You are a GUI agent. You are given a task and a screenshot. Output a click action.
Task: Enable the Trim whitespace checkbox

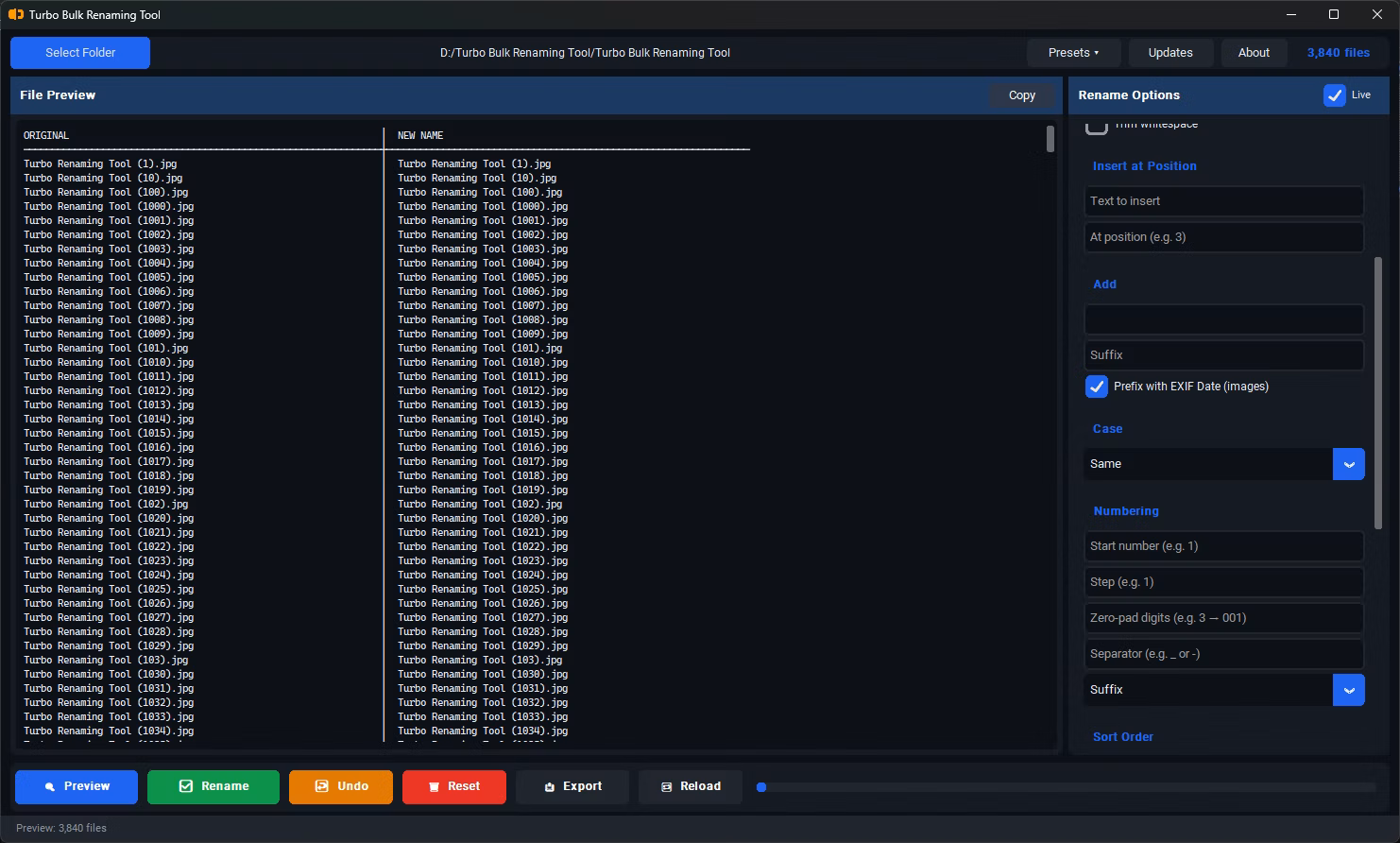click(1096, 127)
